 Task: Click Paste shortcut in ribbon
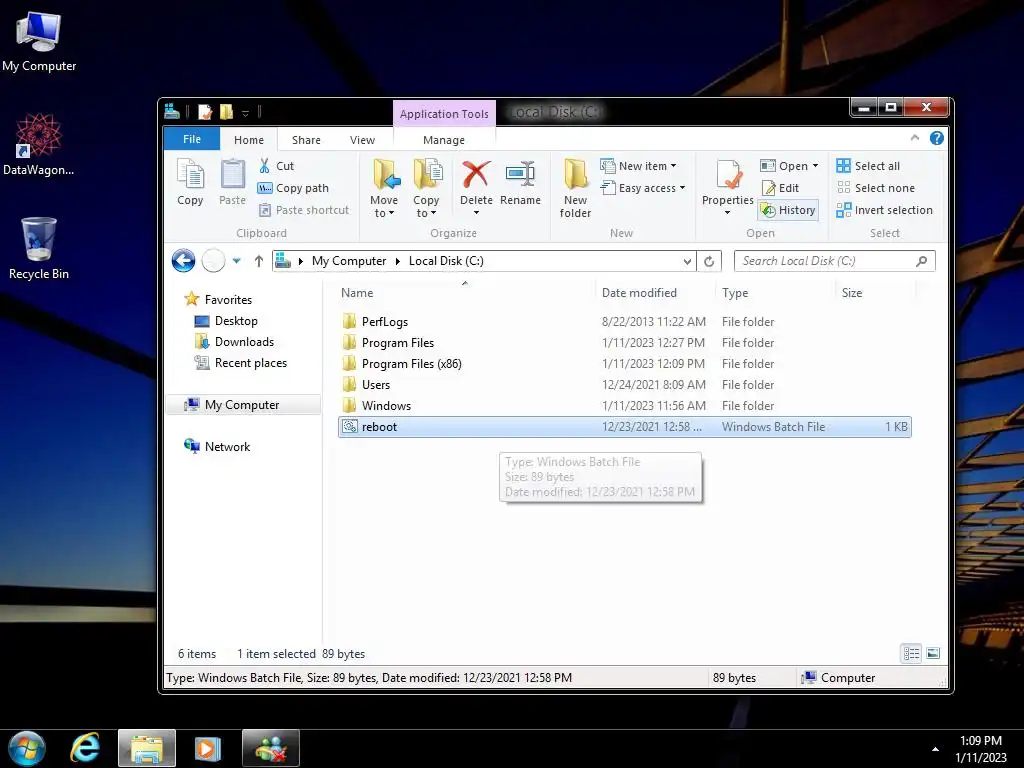(304, 210)
